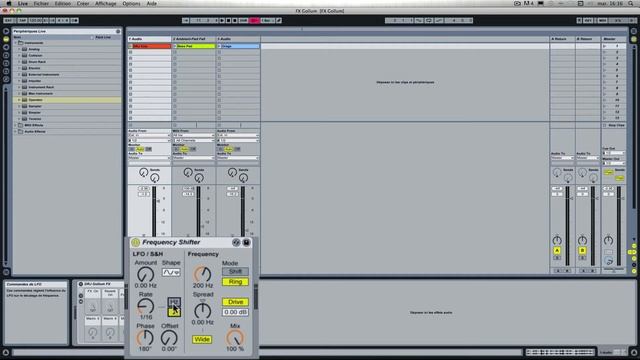Click Frequency Shifter hot-swap preset icon
640x360 pixels.
[236, 242]
